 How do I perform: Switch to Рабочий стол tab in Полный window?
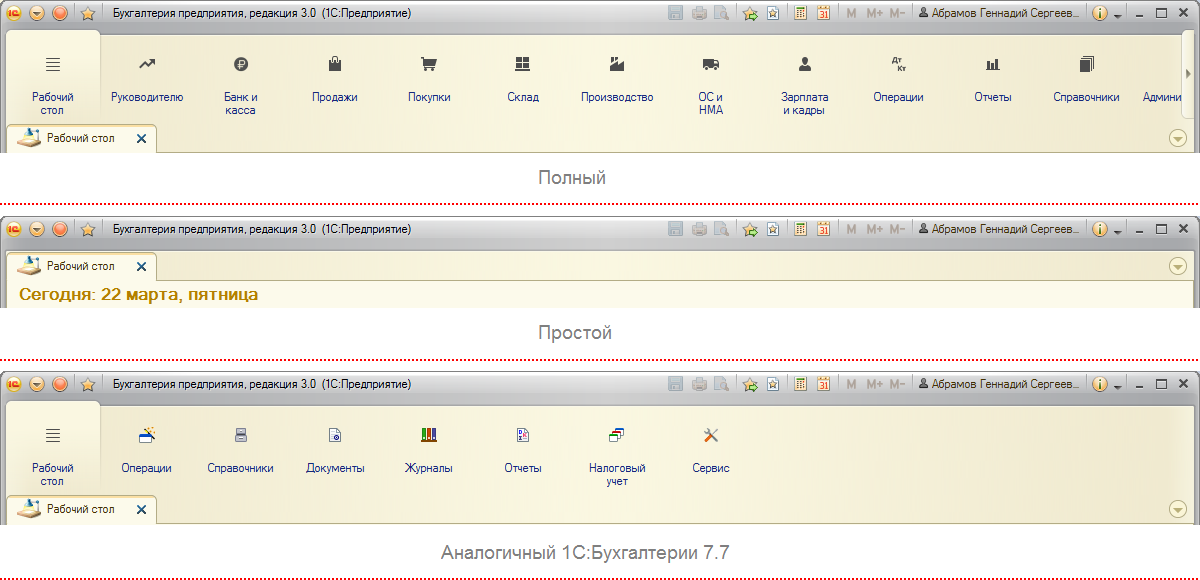(x=80, y=139)
